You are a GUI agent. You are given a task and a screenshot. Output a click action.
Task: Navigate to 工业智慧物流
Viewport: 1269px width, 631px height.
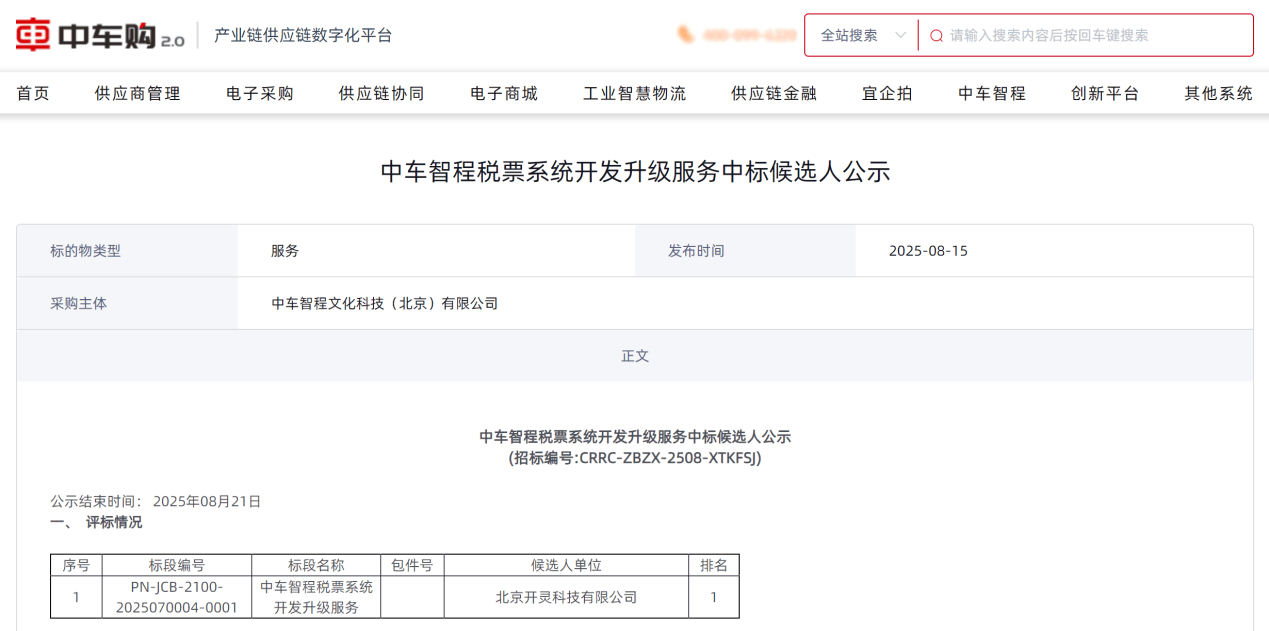635,94
